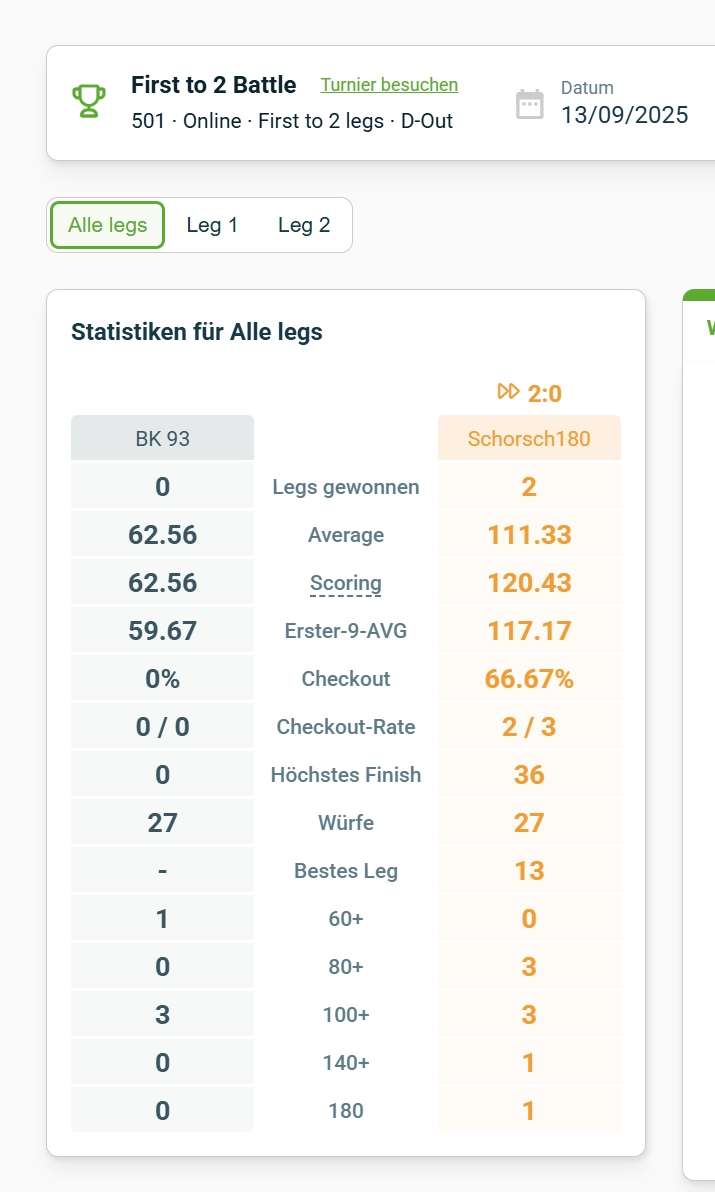Viewport: 715px width, 1192px height.
Task: Click the Höchstes Finish row label
Action: click(x=346, y=775)
